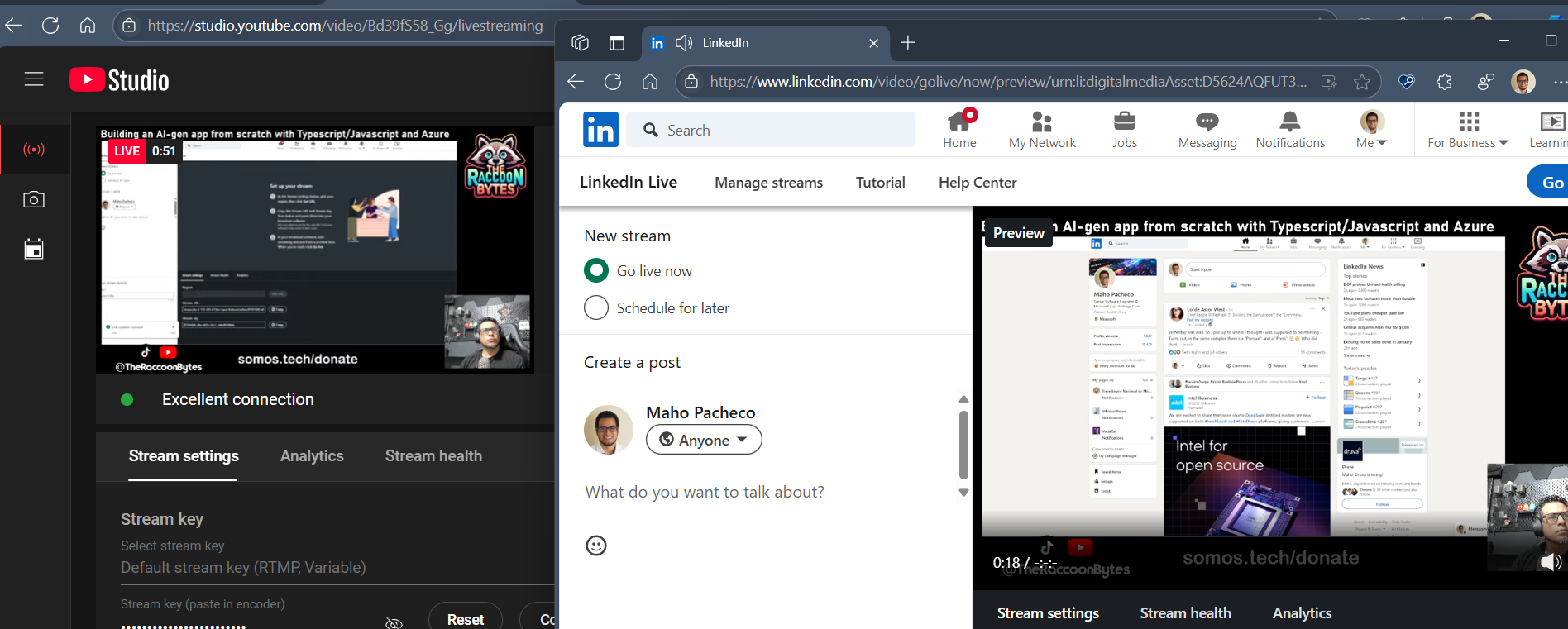
Task: Click the post form scrollbar thumb
Action: (963, 445)
